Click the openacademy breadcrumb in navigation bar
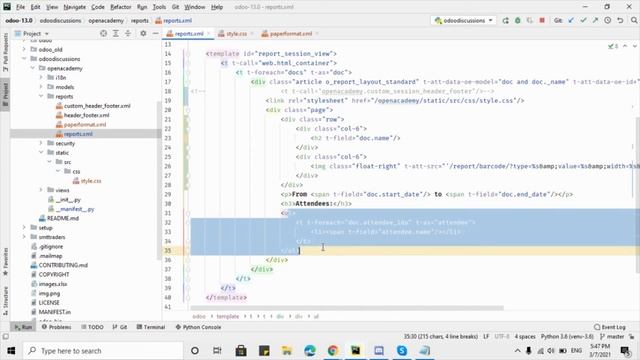640x360 pixels. (106, 20)
